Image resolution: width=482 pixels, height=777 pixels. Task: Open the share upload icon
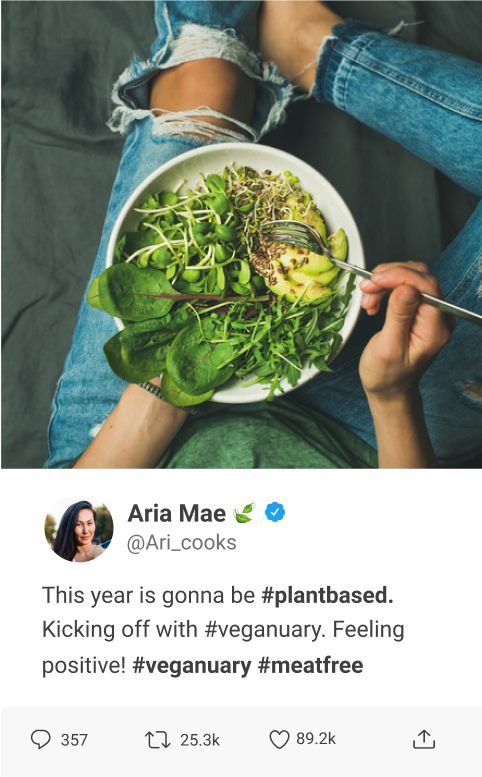[424, 739]
